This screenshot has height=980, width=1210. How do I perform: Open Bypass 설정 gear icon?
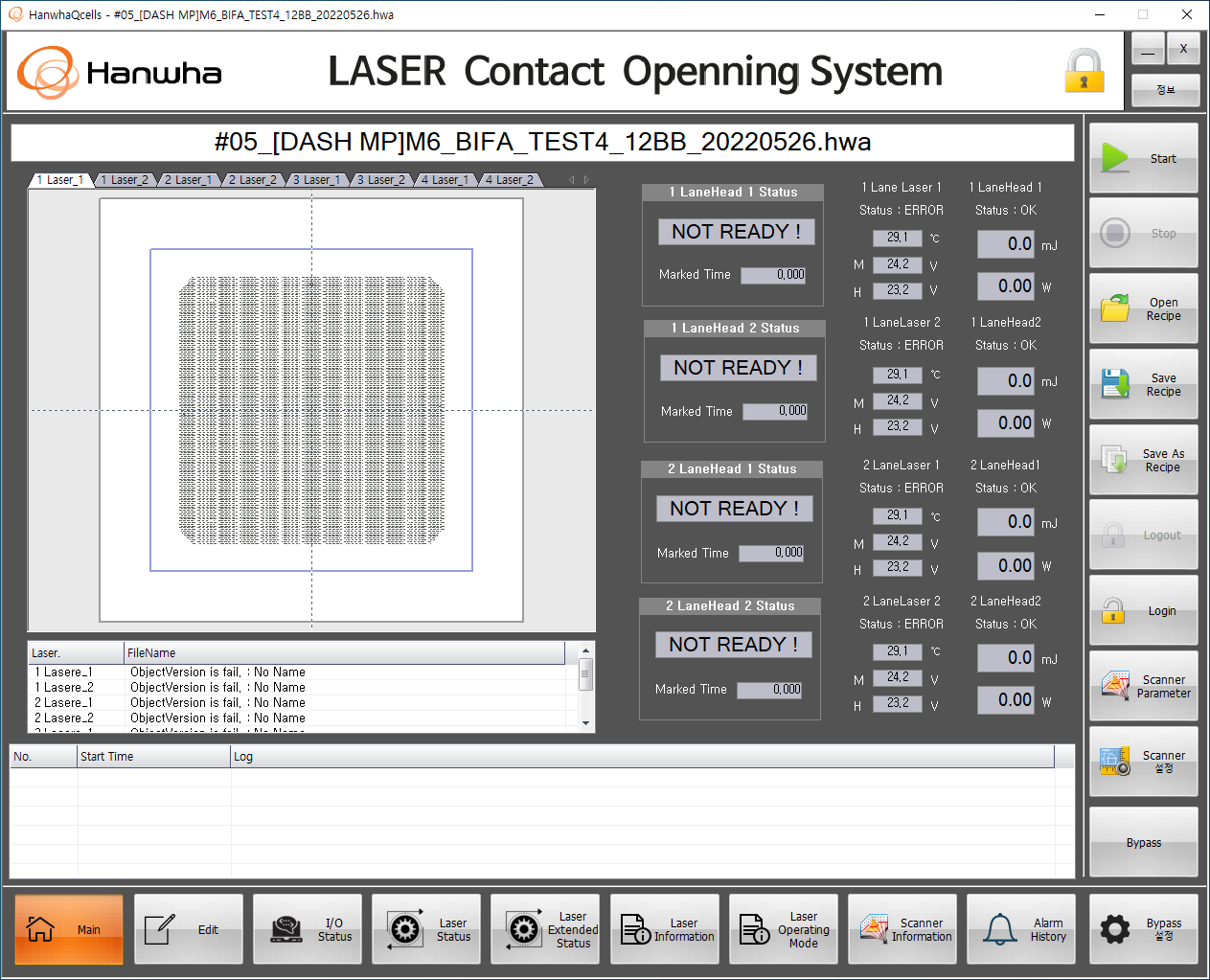[1115, 929]
